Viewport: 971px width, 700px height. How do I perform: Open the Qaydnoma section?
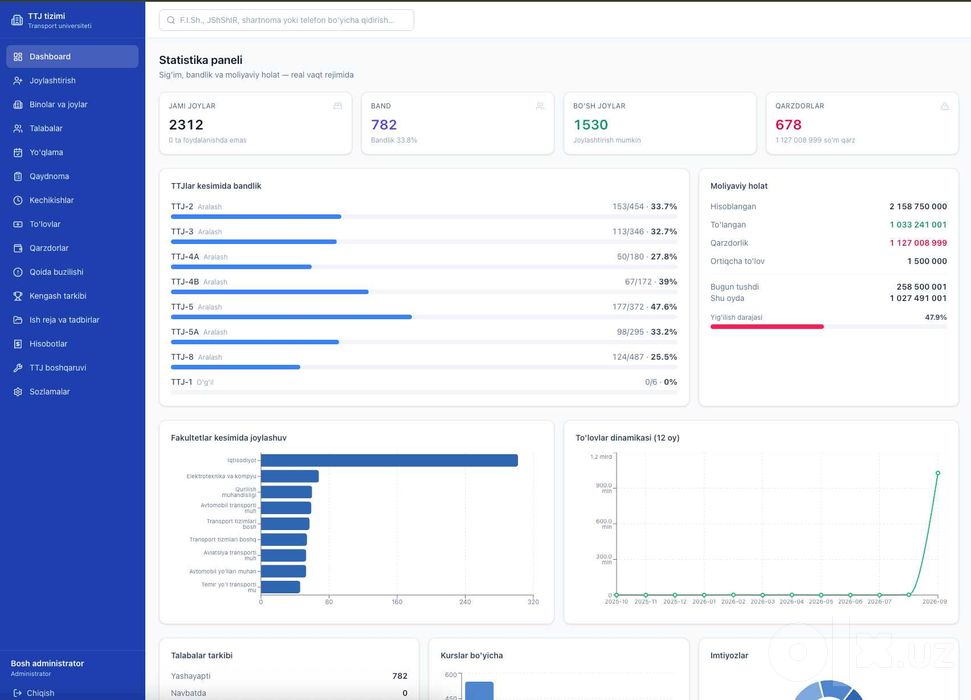click(x=72, y=177)
